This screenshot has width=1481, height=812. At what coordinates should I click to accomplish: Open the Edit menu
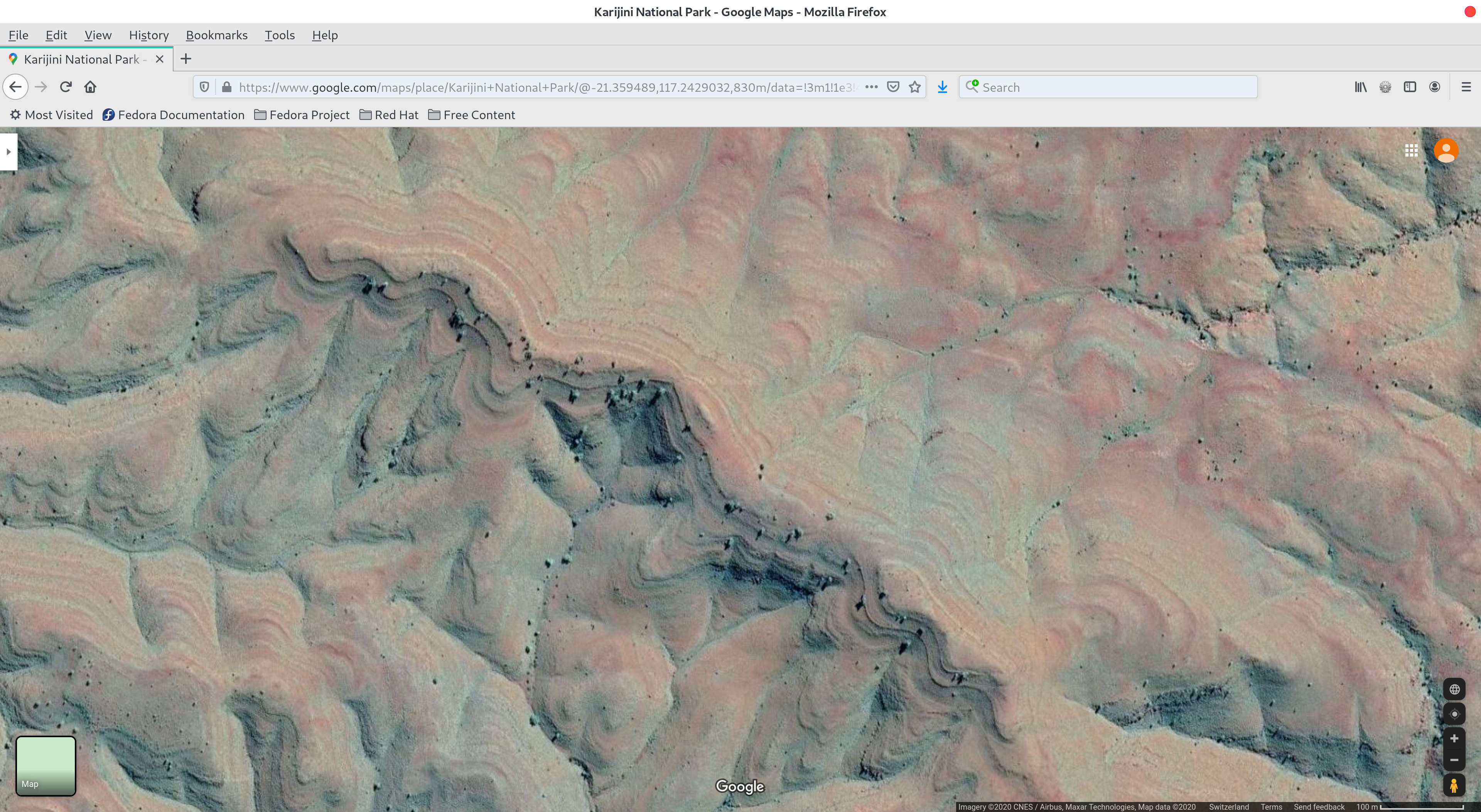56,35
